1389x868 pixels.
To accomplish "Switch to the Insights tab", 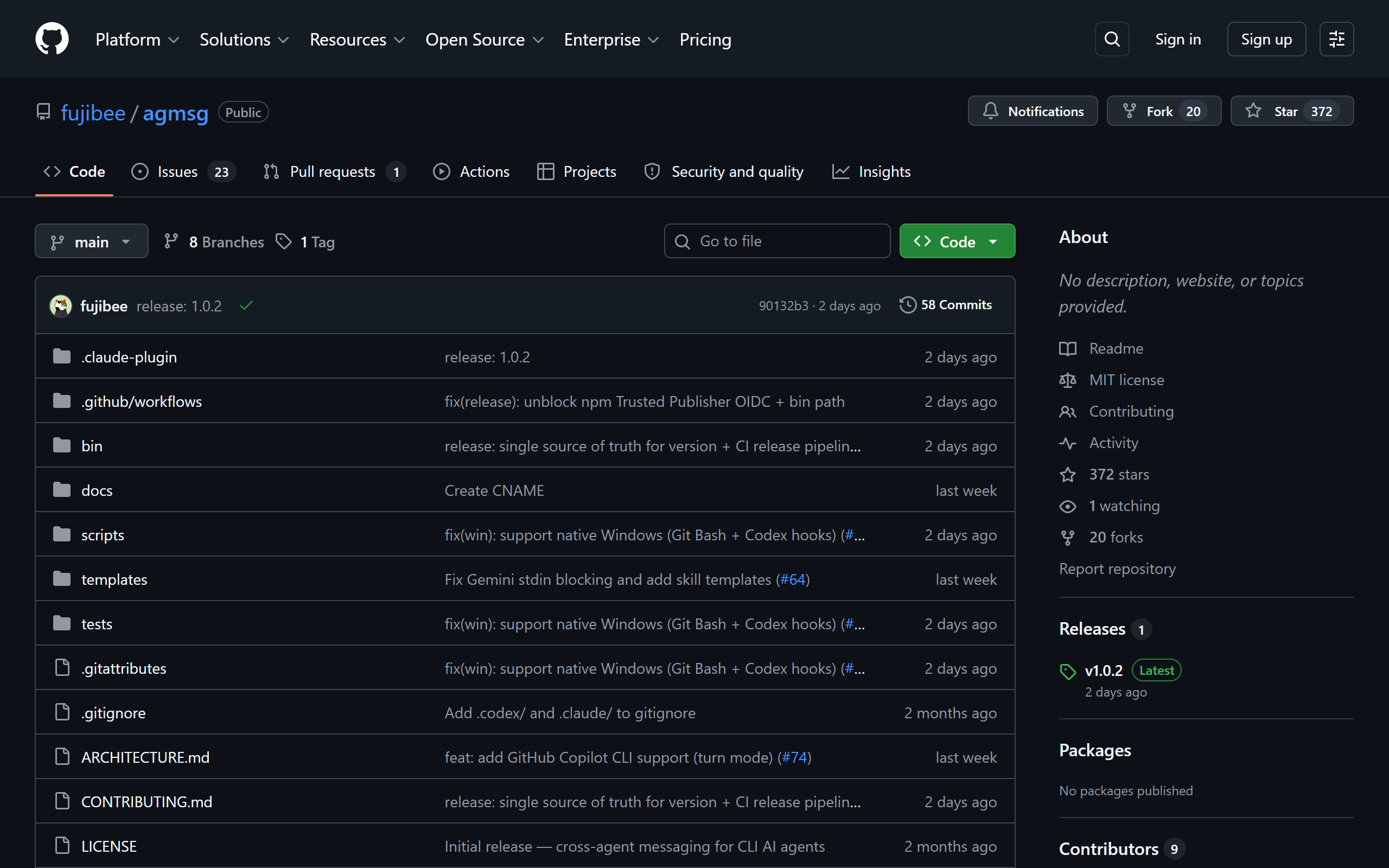I will click(871, 171).
